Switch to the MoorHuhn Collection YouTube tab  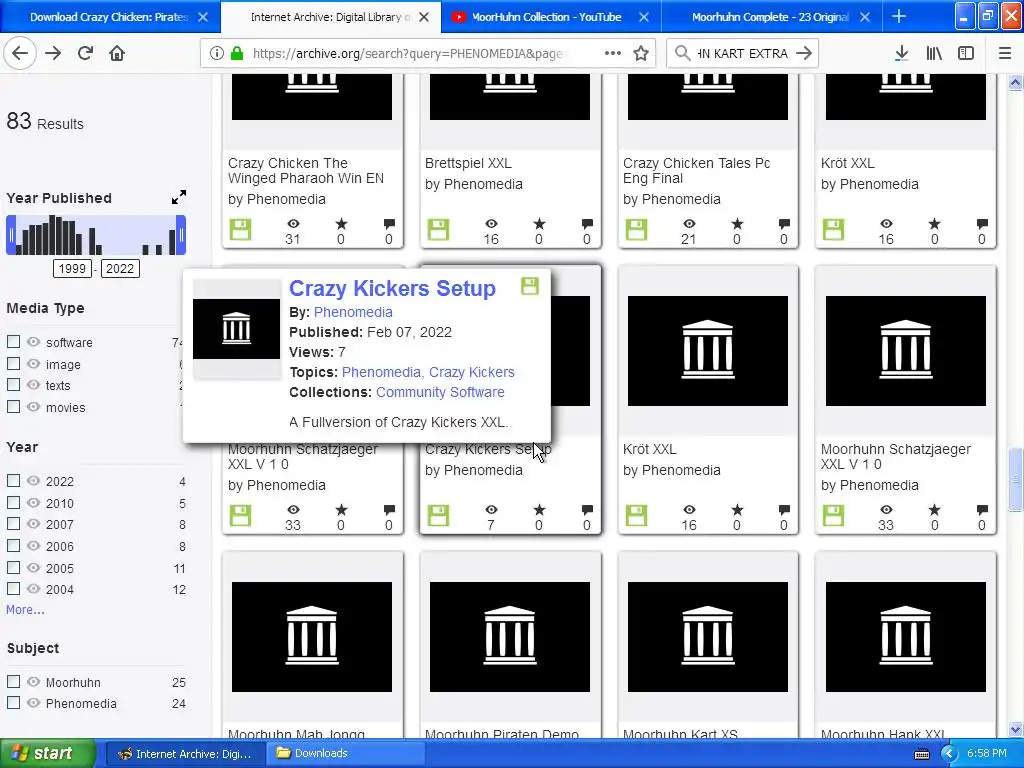pos(546,17)
